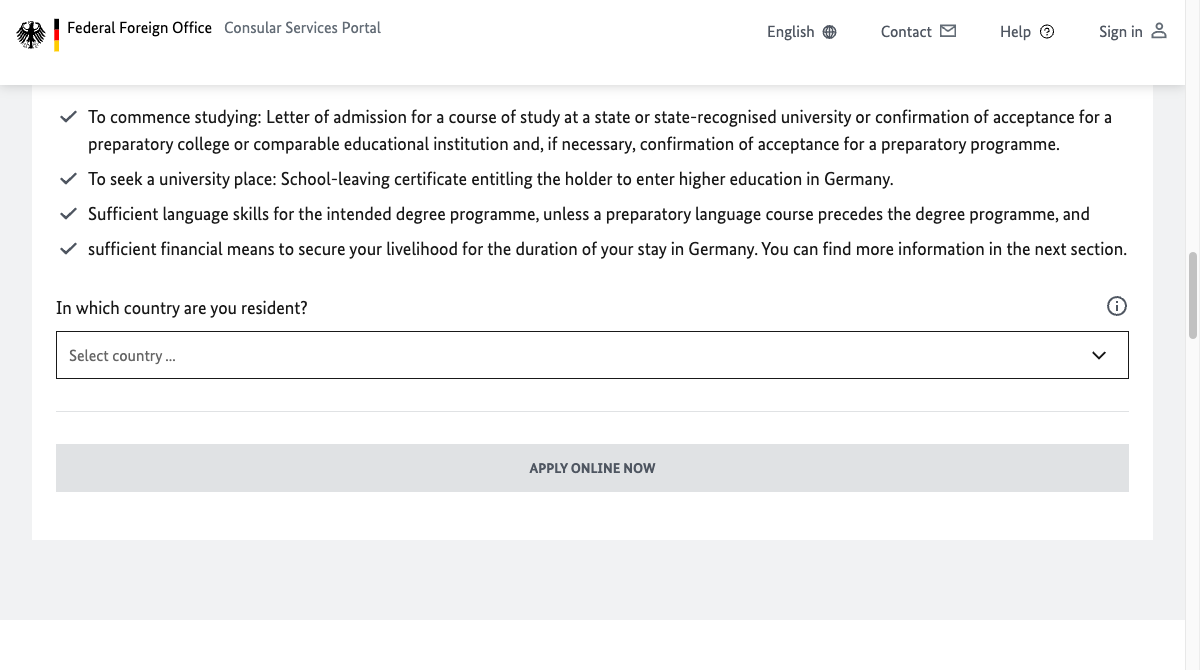Click the question mark Help icon
Viewport: 1200px width, 670px height.
coord(1047,32)
